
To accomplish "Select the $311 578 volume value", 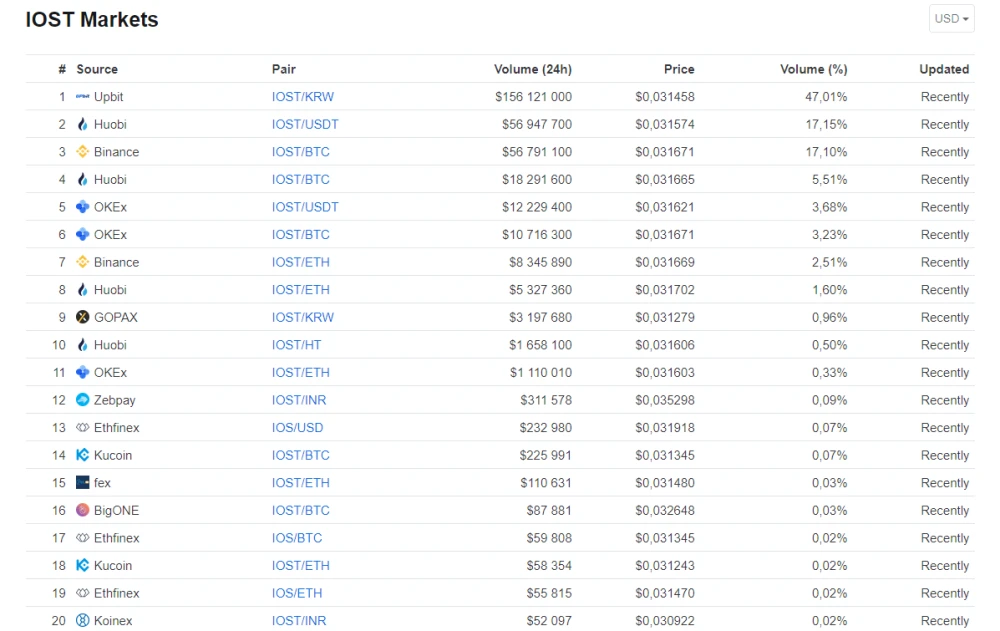I will [546, 400].
